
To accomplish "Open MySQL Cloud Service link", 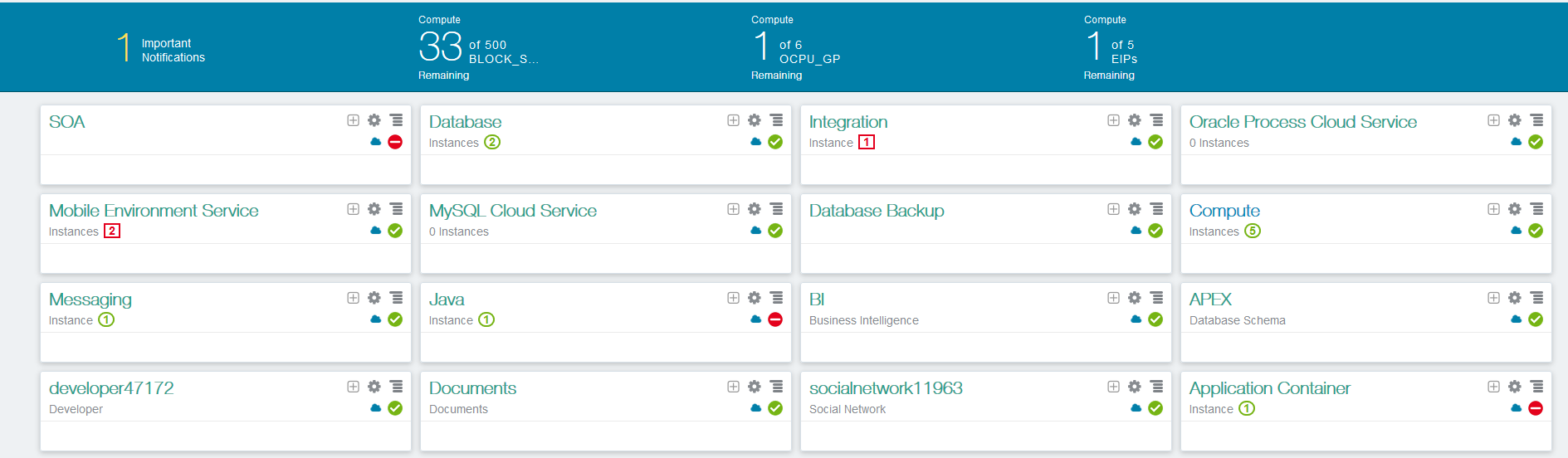I will coord(513,211).
